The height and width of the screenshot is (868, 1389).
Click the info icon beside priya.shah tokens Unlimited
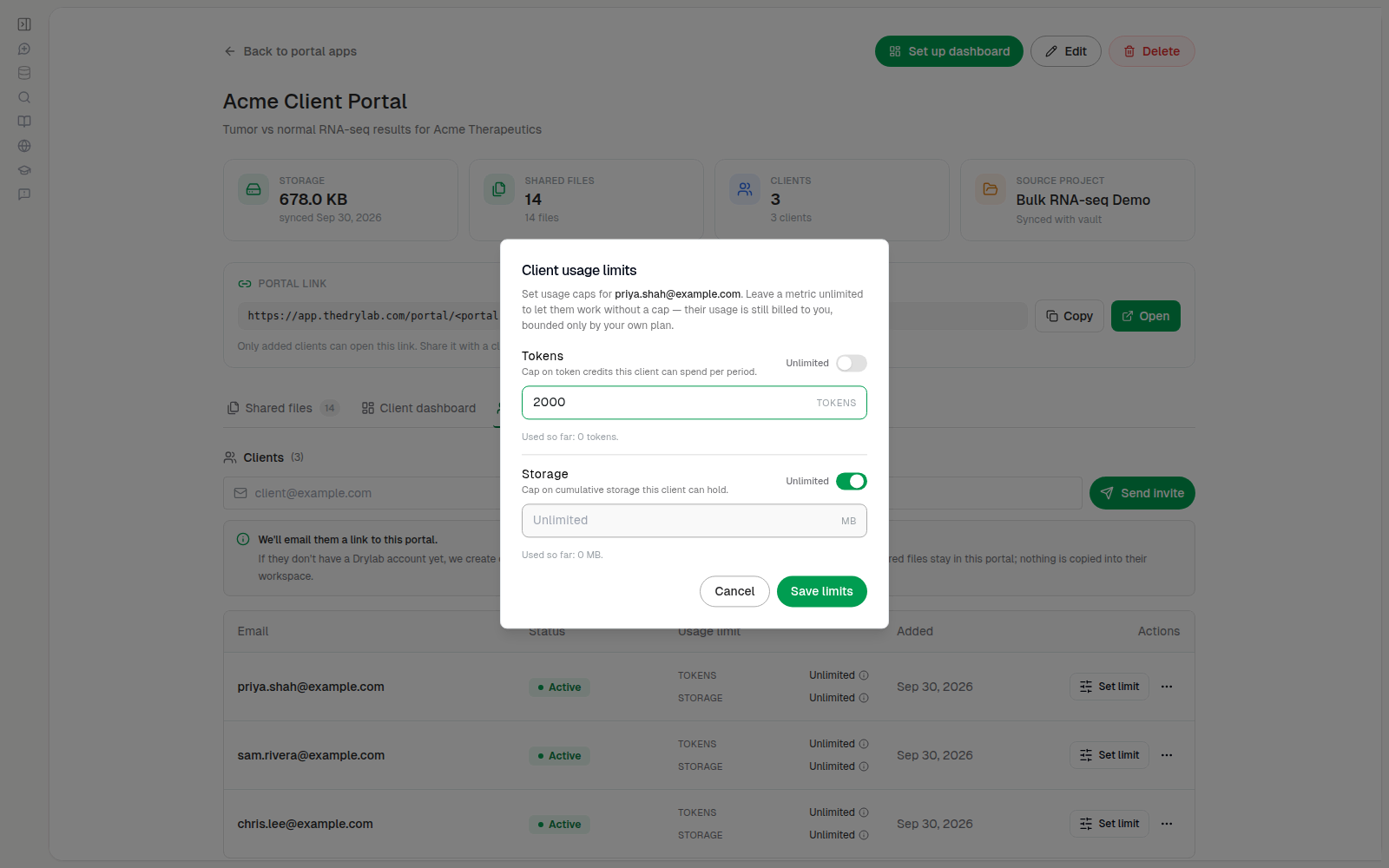(x=864, y=675)
